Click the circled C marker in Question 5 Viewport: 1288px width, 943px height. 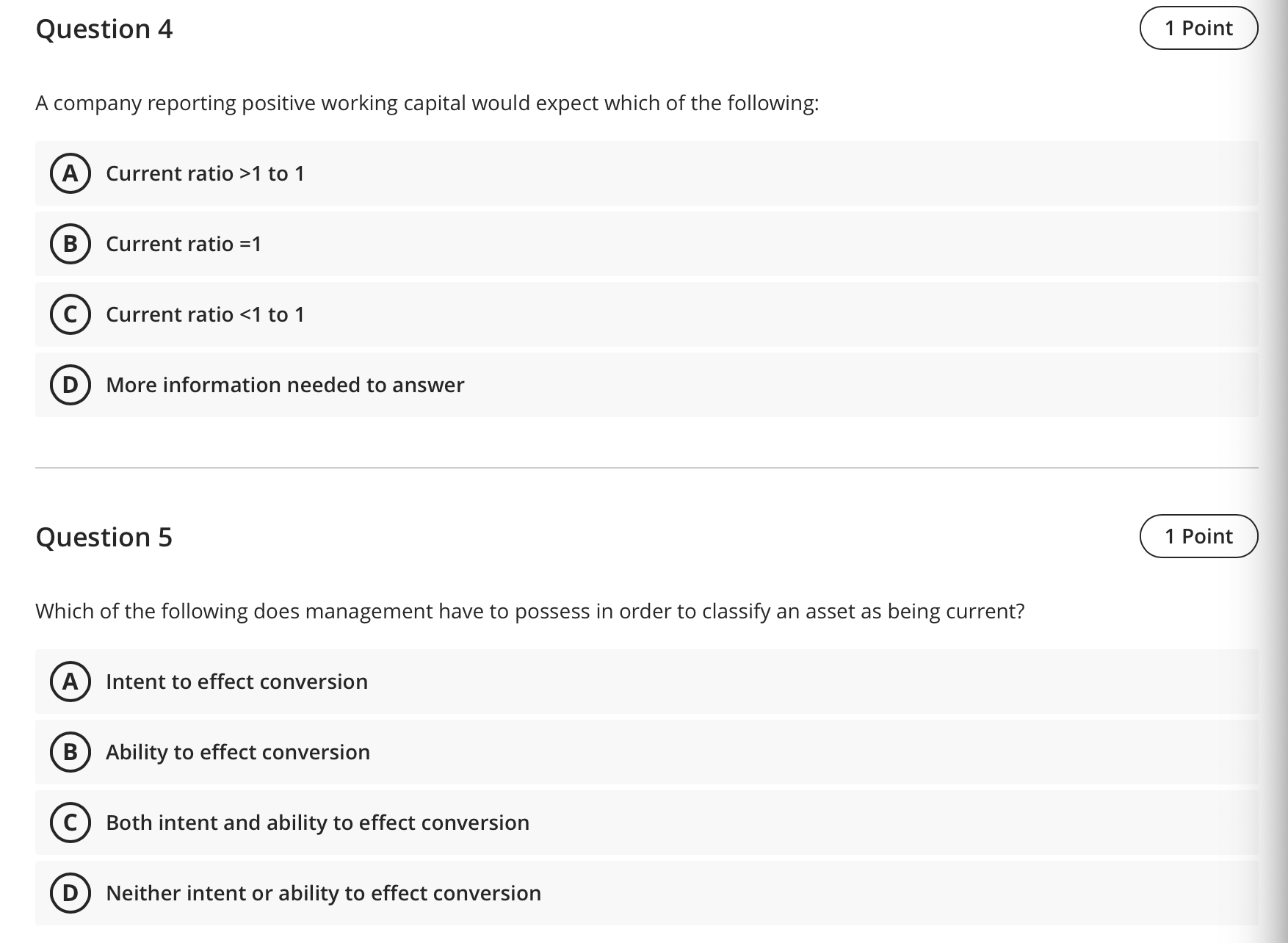click(70, 823)
